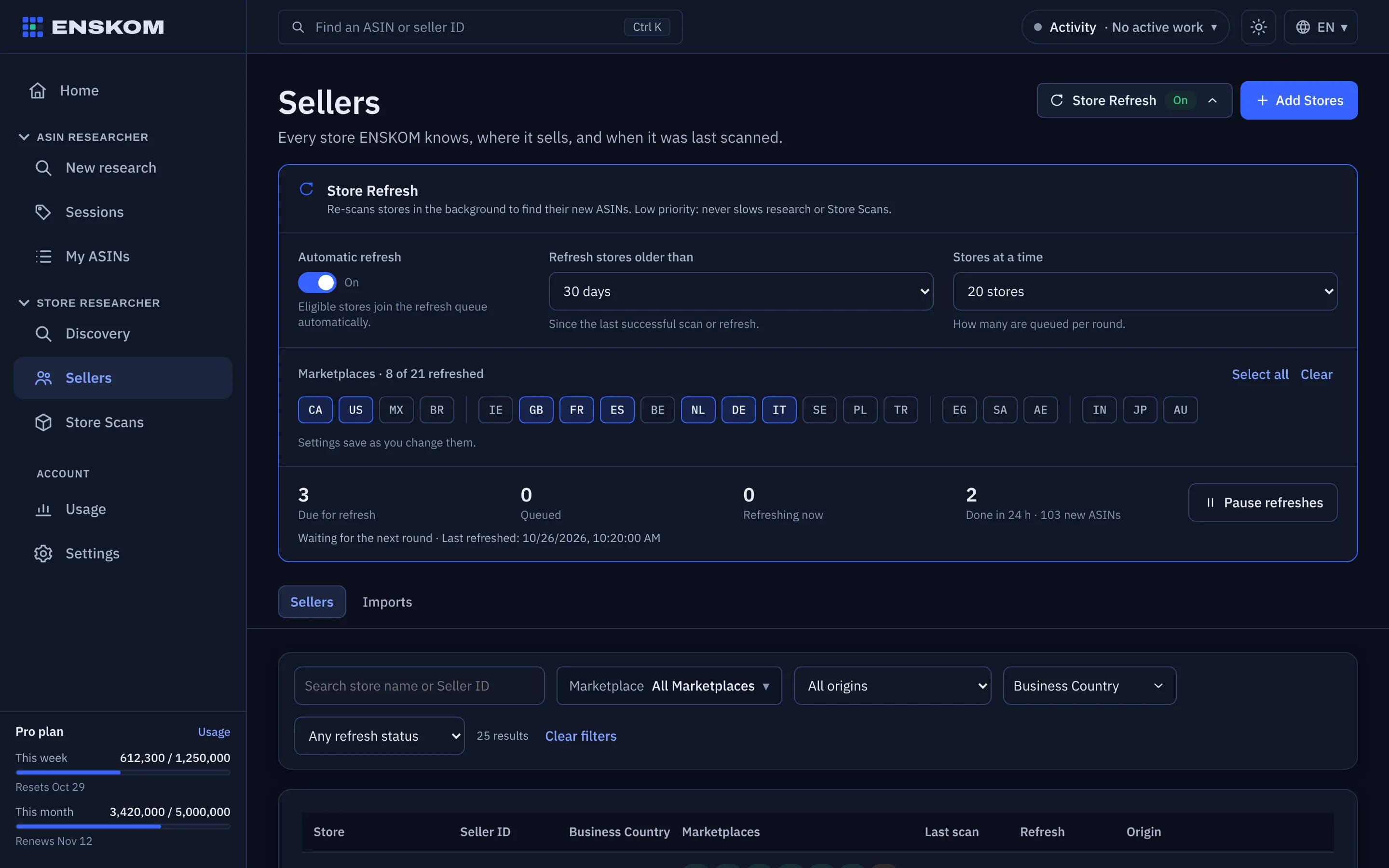Screen dimensions: 1389x868
Task: Toggle light theme with the sun icon
Action: 1258,27
